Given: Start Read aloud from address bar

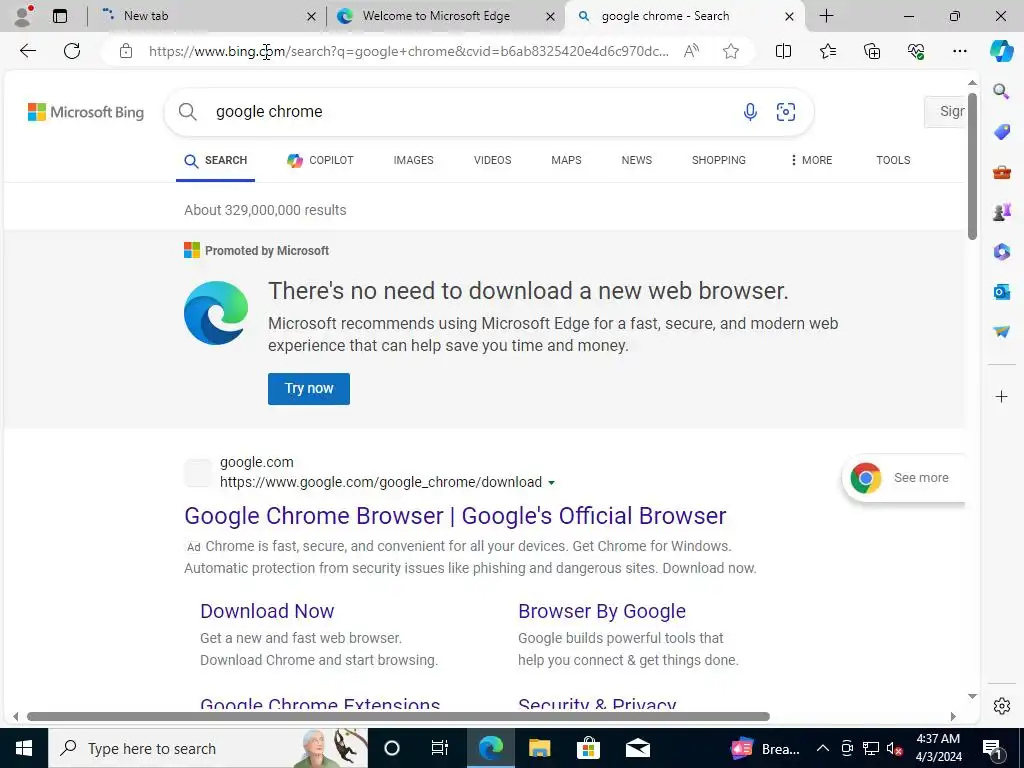Looking at the screenshot, I should click(691, 51).
